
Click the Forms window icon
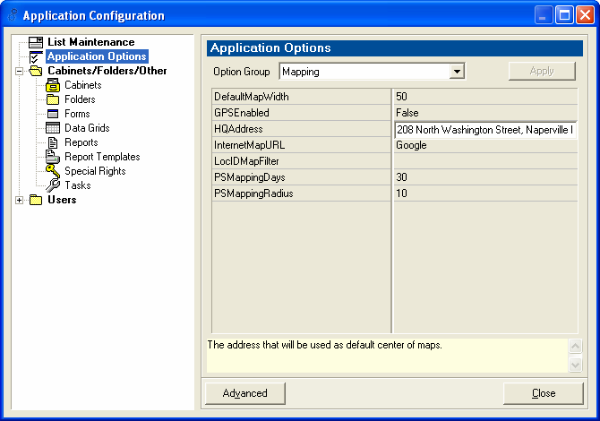click(x=53, y=114)
